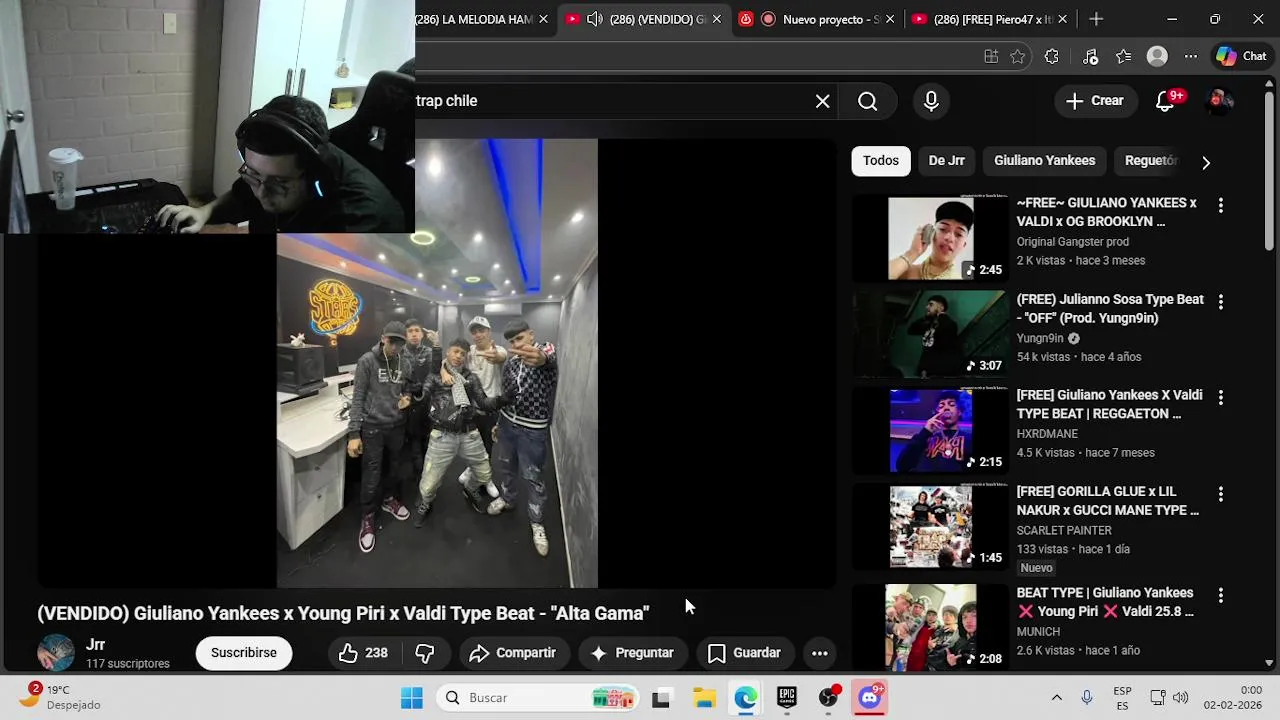
Task: Open the weather widget showing 19°C
Action: click(x=62, y=697)
